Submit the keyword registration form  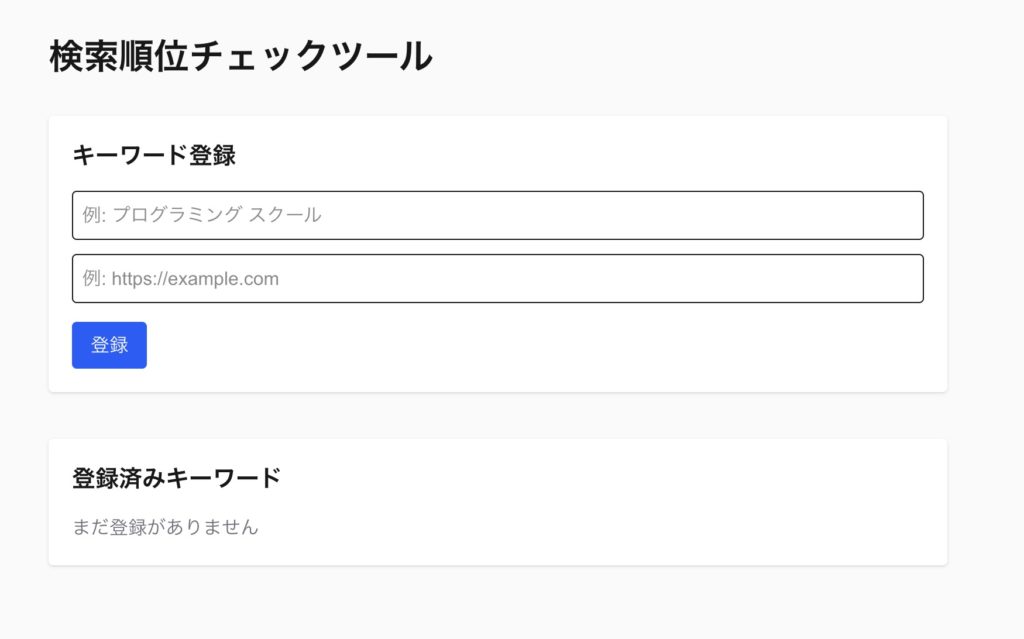[109, 345]
